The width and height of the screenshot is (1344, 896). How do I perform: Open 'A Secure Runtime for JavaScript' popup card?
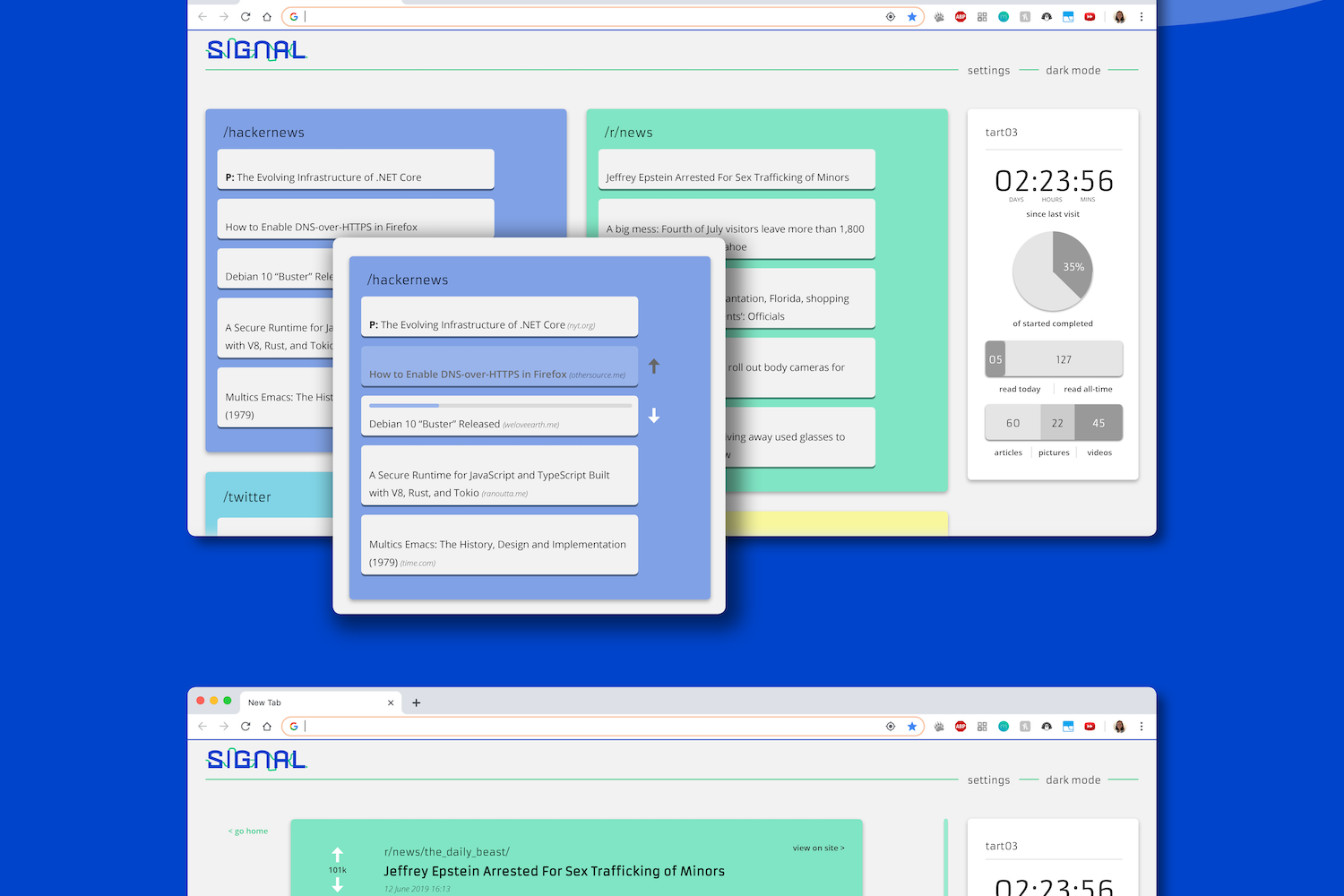499,476
